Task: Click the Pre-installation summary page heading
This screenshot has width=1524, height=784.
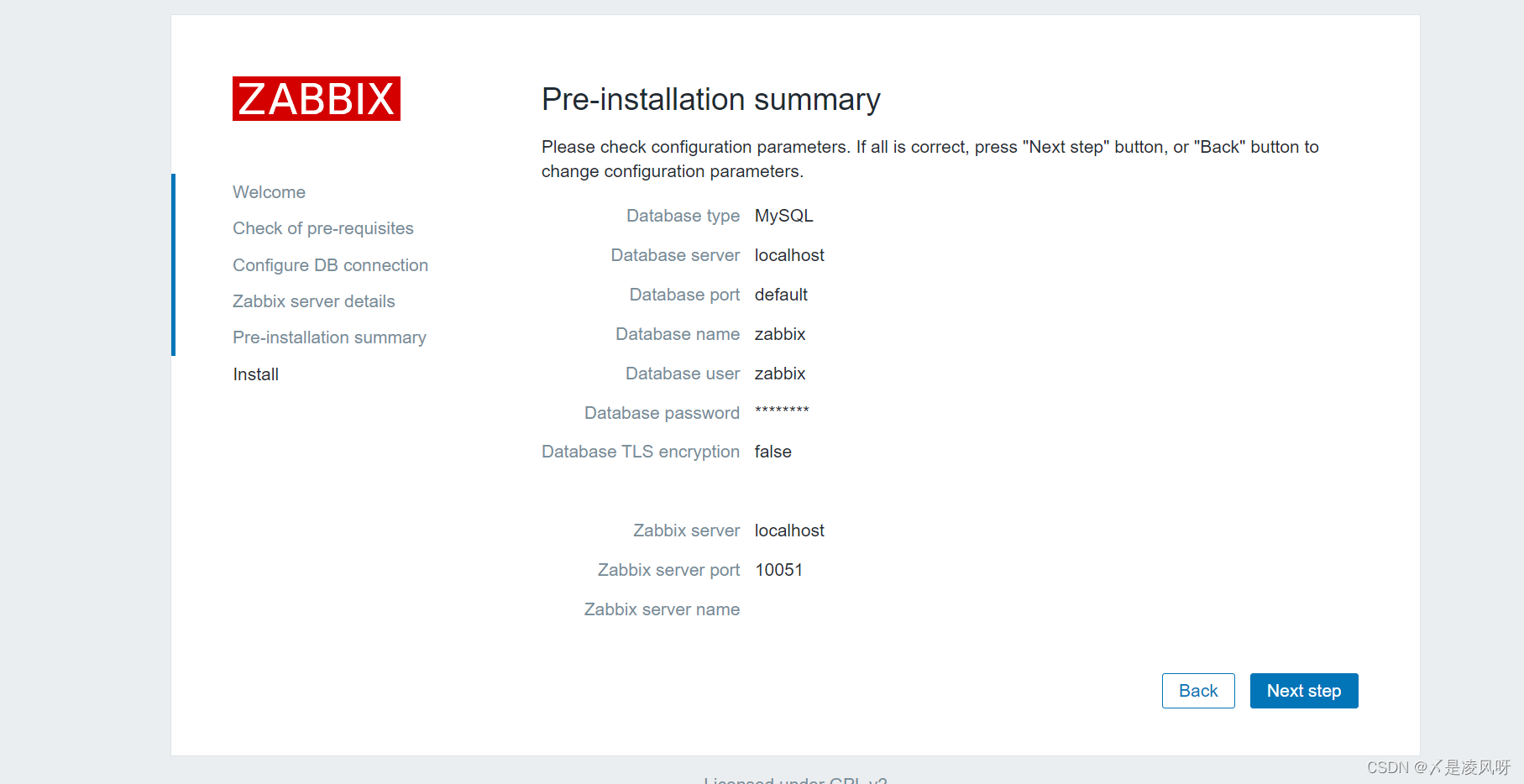Action: pyautogui.click(x=711, y=99)
